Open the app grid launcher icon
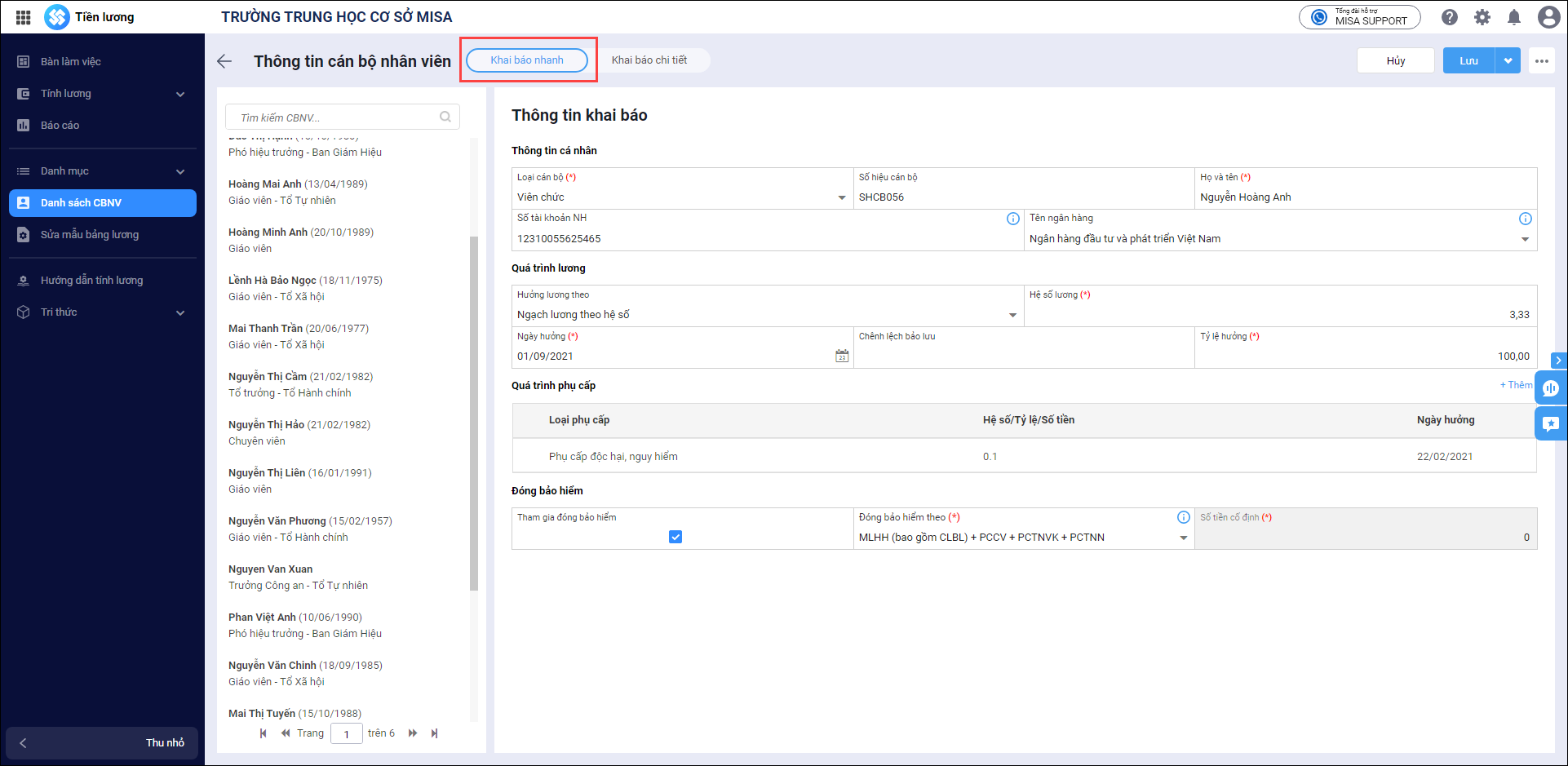1568x766 pixels. [x=23, y=17]
